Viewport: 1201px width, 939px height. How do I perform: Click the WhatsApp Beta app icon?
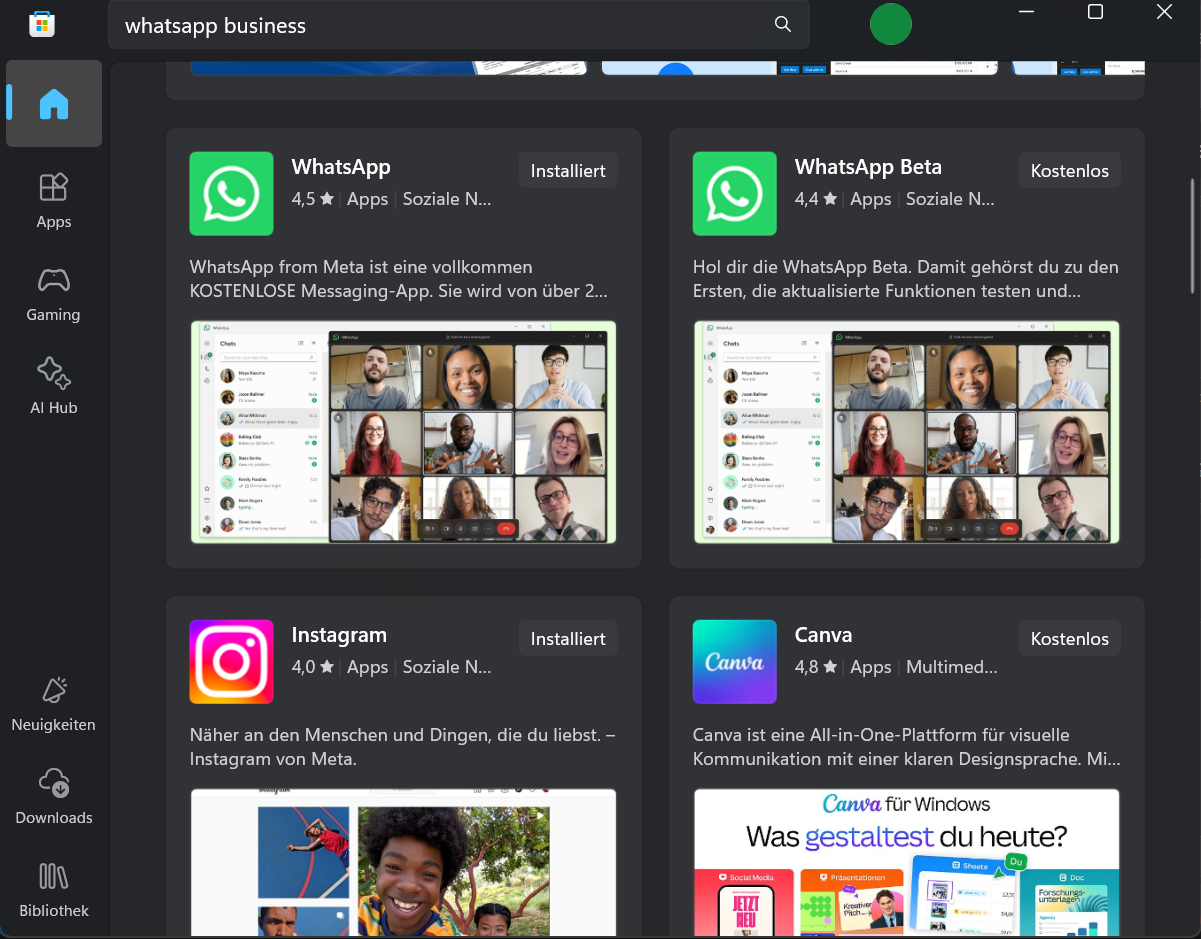tap(735, 194)
